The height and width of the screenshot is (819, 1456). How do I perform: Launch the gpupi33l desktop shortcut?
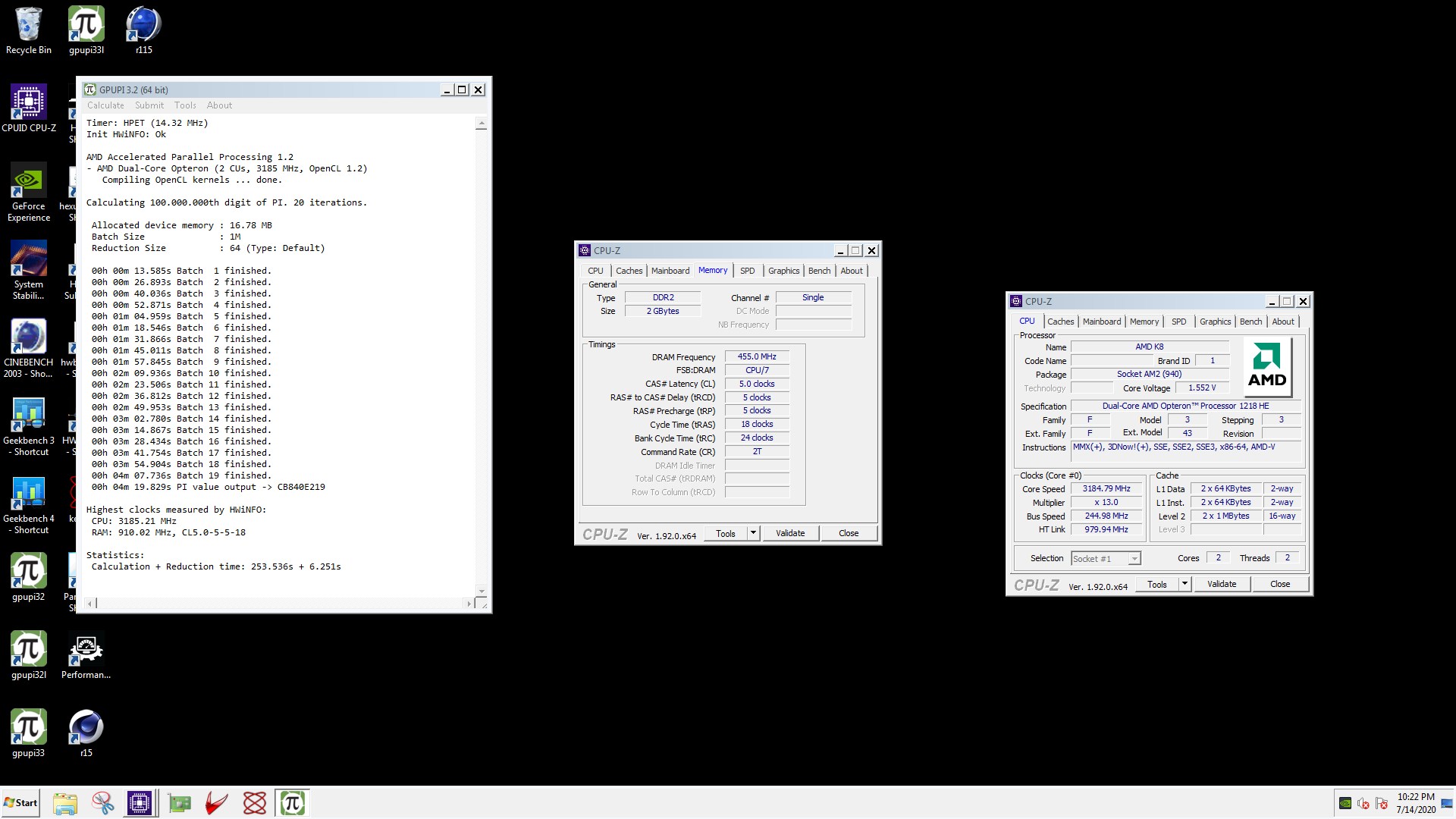point(86,30)
